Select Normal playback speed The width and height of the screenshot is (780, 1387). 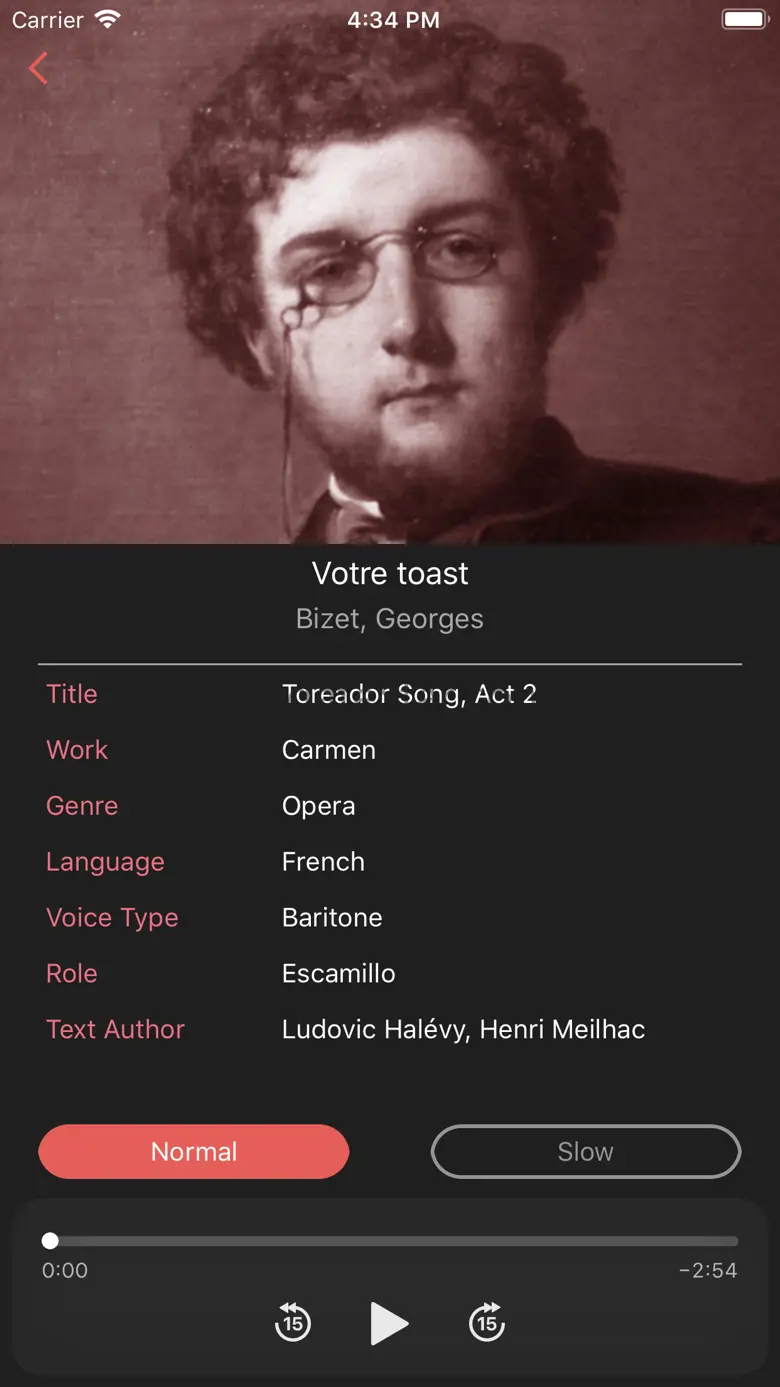coord(194,1151)
